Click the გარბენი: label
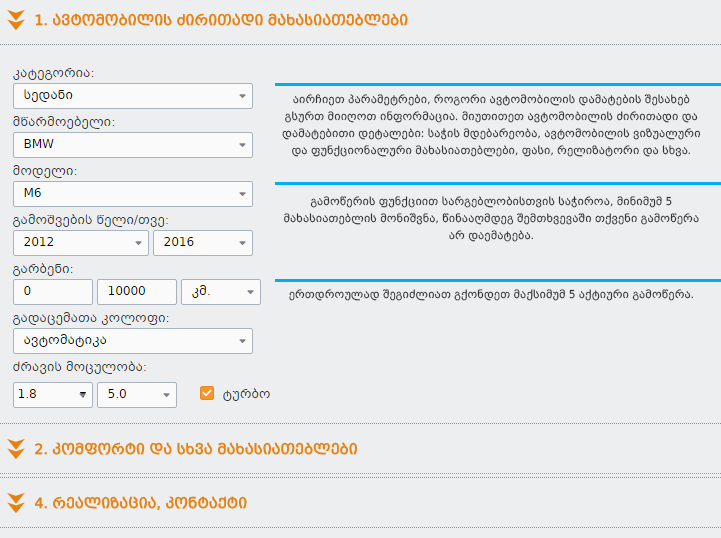721x538 pixels. click(43, 269)
